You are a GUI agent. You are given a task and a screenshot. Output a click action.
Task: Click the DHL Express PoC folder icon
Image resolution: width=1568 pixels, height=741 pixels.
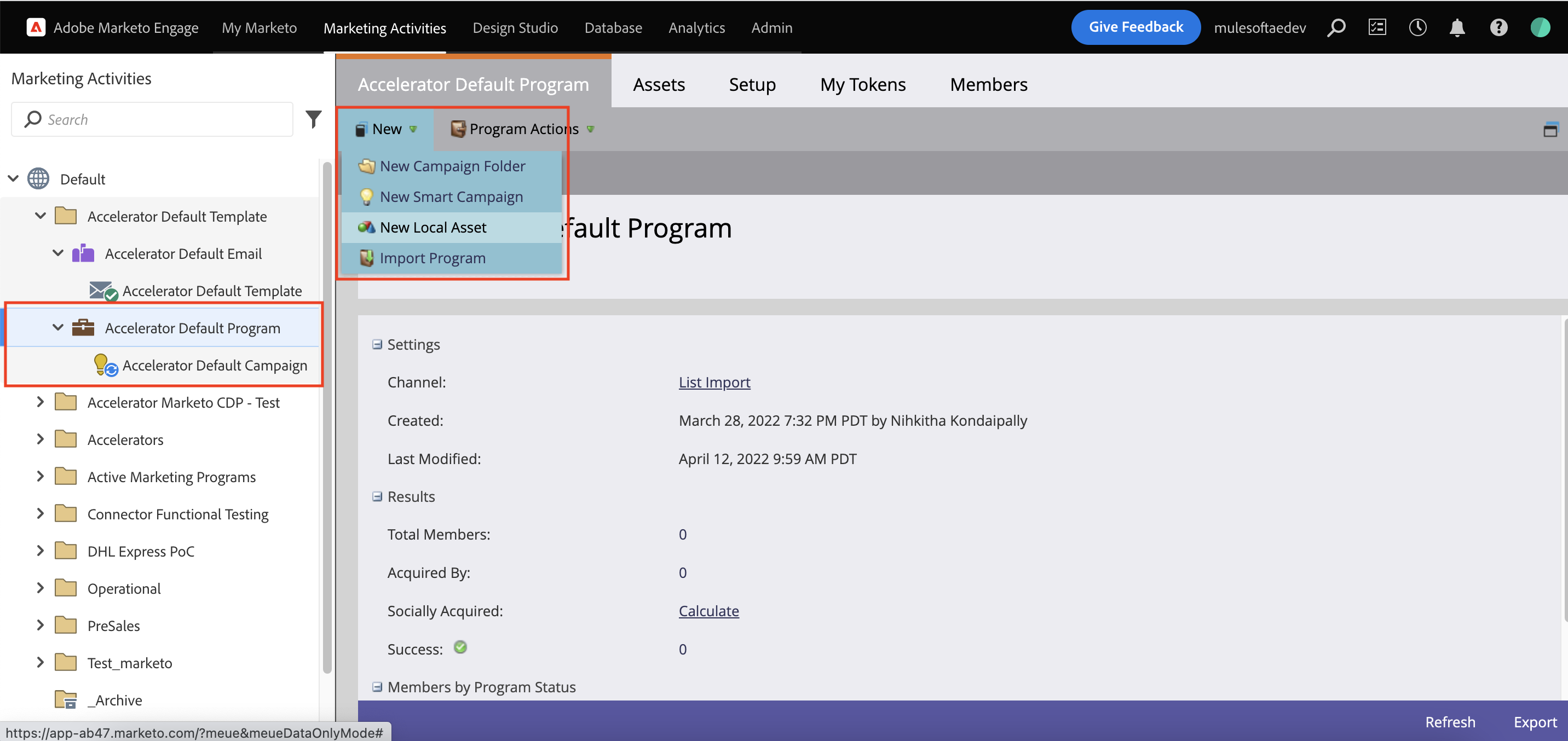66,551
